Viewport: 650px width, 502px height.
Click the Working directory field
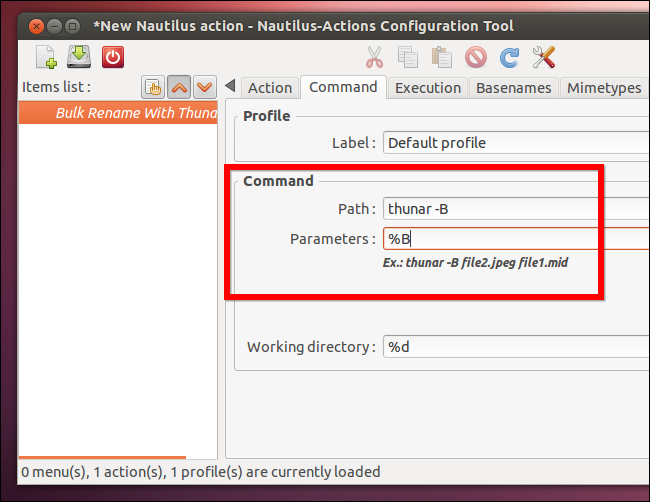(516, 347)
